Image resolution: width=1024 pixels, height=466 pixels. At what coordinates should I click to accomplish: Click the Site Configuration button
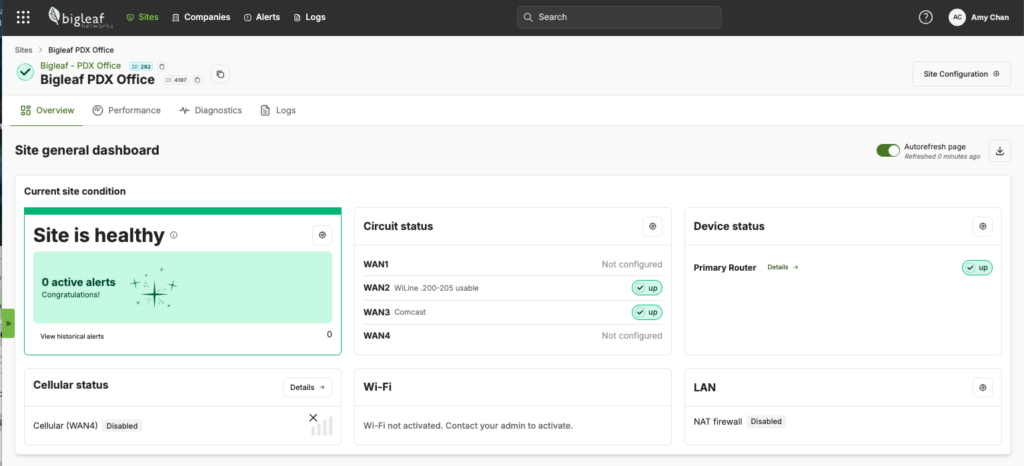[961, 74]
